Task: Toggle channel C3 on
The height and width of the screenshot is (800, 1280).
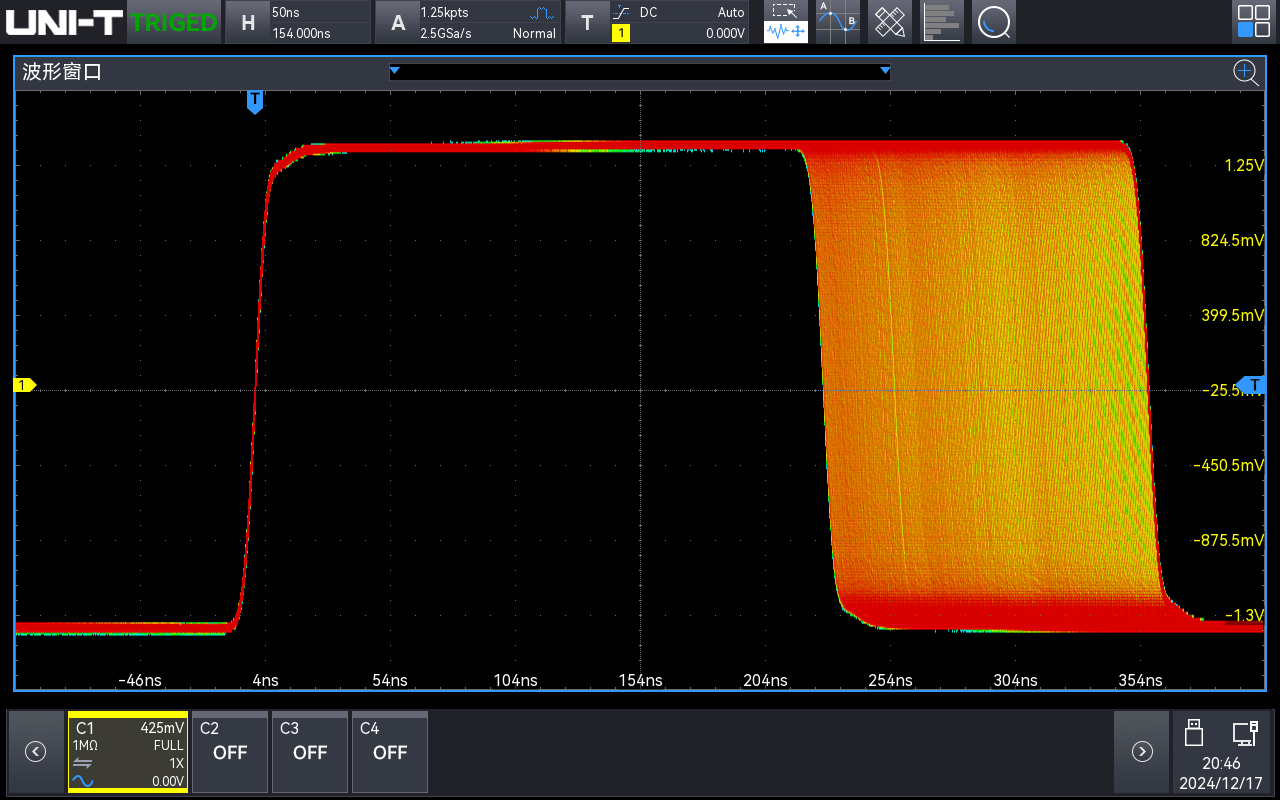Action: click(310, 751)
